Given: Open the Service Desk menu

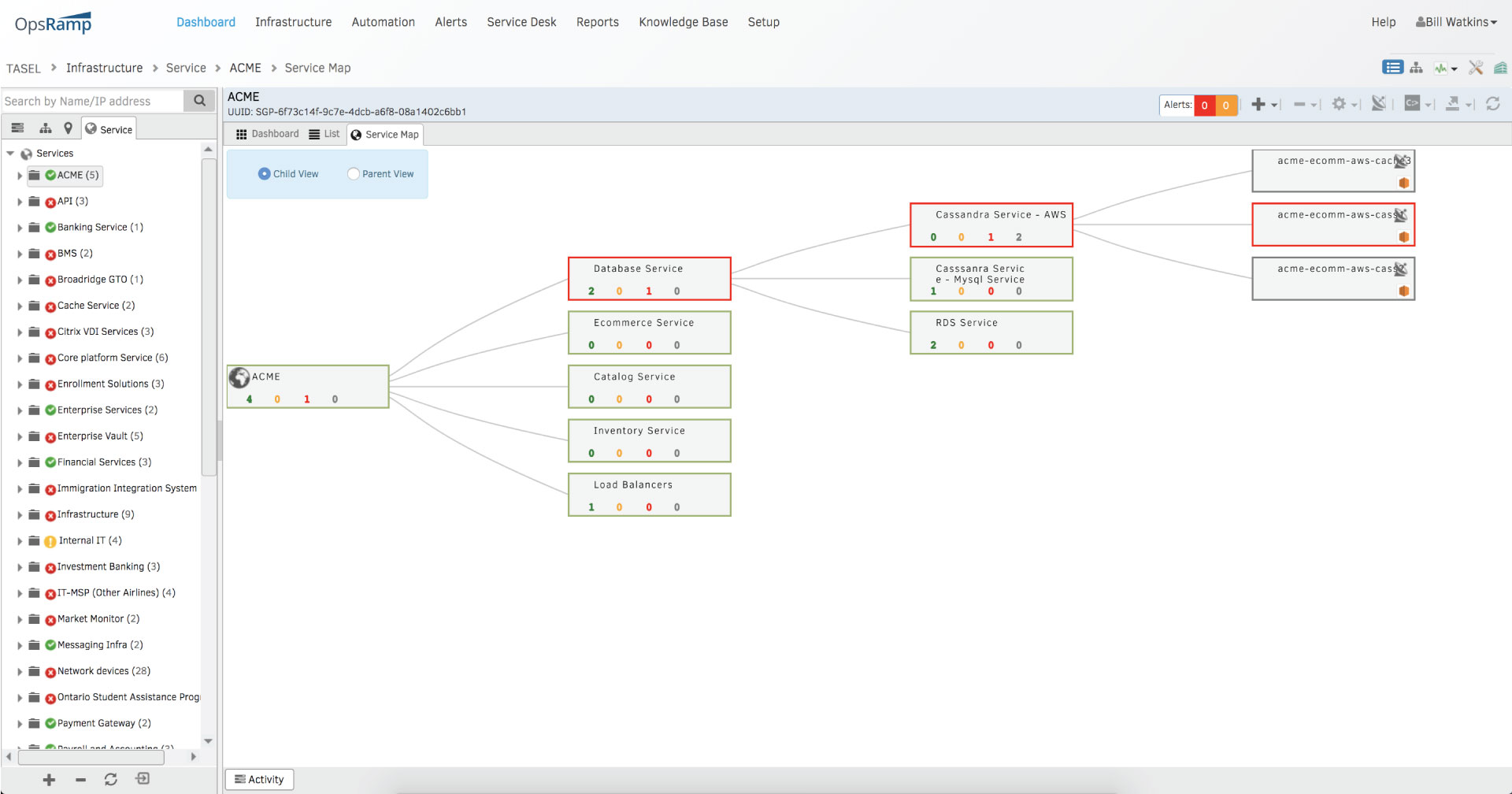Looking at the screenshot, I should click(x=521, y=22).
